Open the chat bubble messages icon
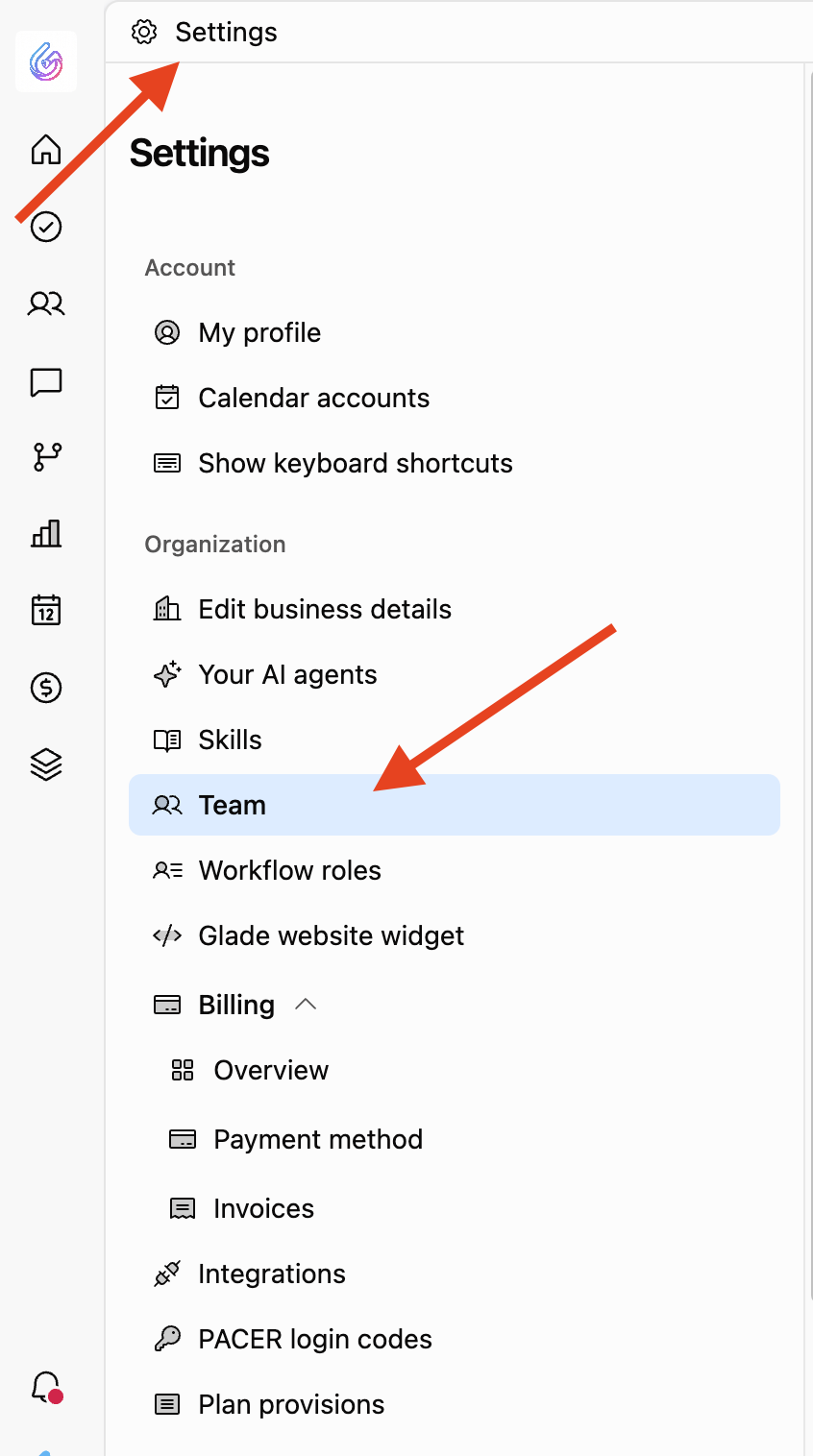This screenshot has height=1456, width=813. tap(46, 381)
